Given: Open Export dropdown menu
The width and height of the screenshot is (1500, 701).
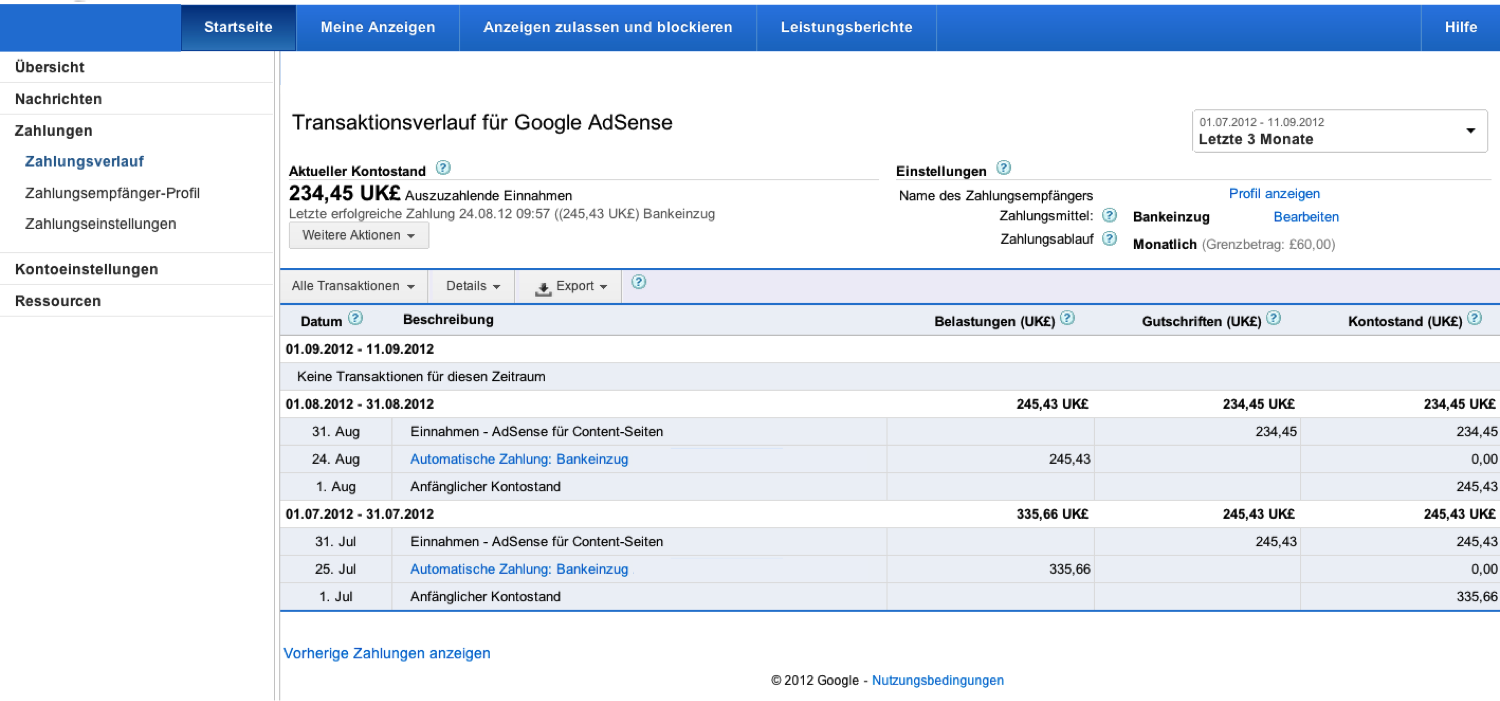Looking at the screenshot, I should click(x=570, y=286).
